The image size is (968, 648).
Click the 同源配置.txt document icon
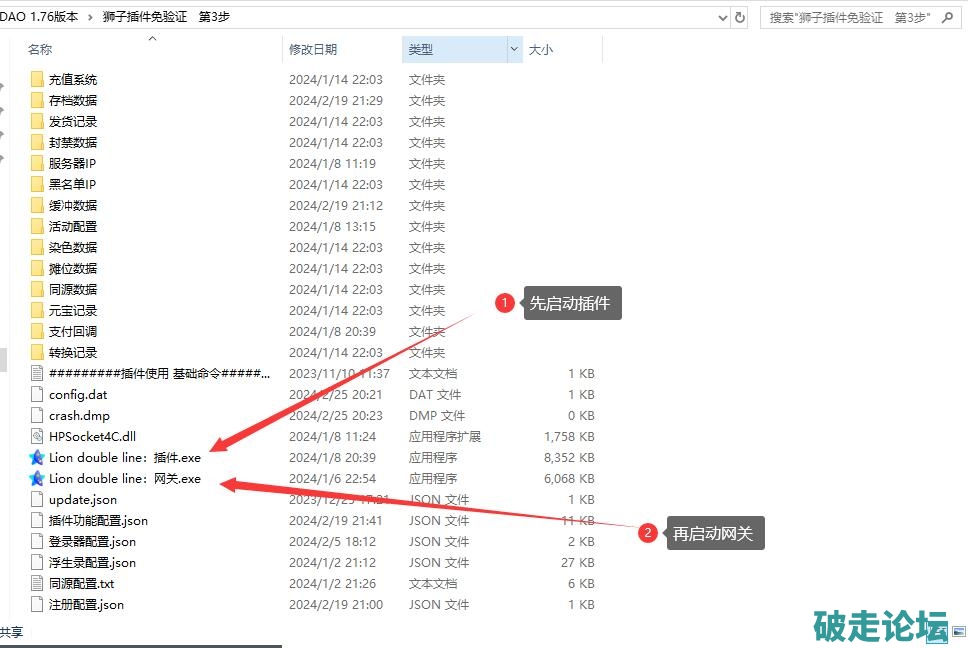[37, 584]
